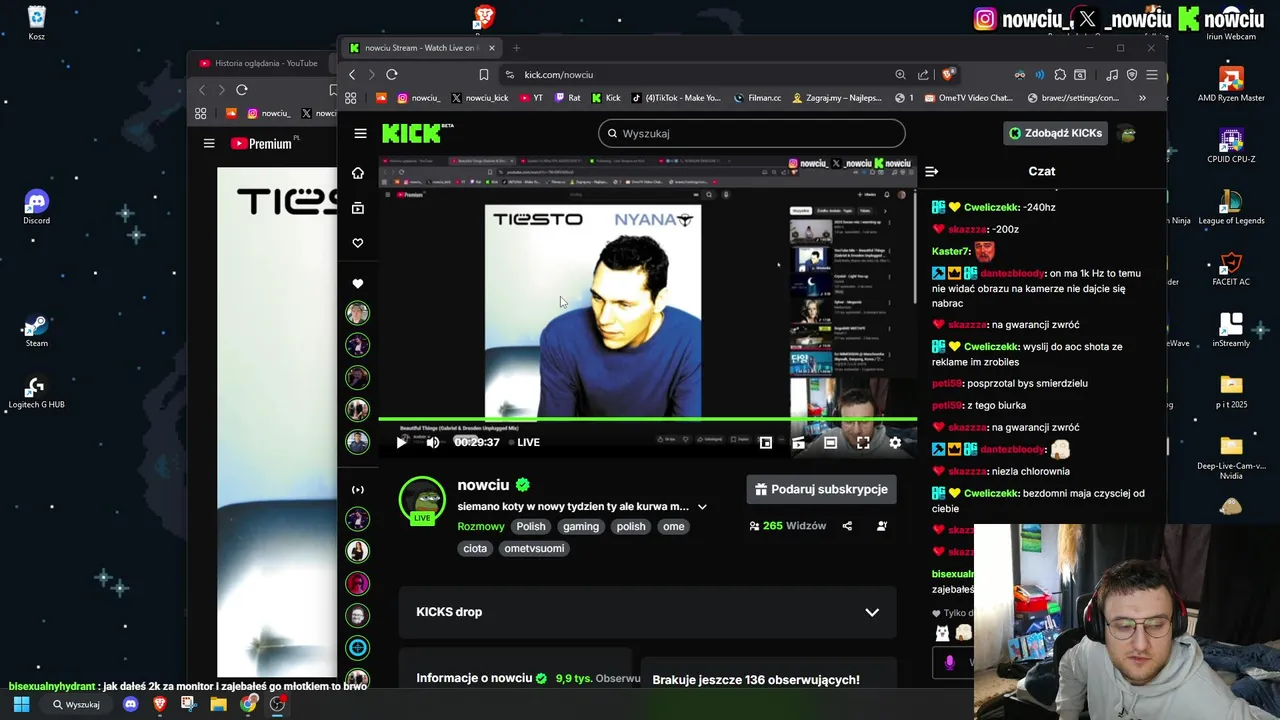The height and width of the screenshot is (720, 1280).
Task: Play the Kick stream video
Action: point(401,442)
